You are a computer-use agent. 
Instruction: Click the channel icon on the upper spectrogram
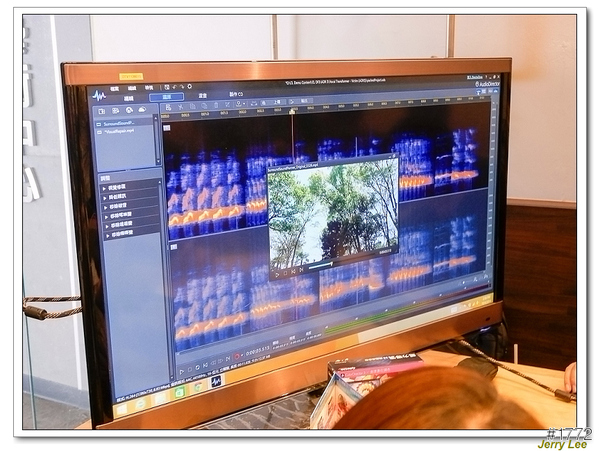[x=167, y=127]
